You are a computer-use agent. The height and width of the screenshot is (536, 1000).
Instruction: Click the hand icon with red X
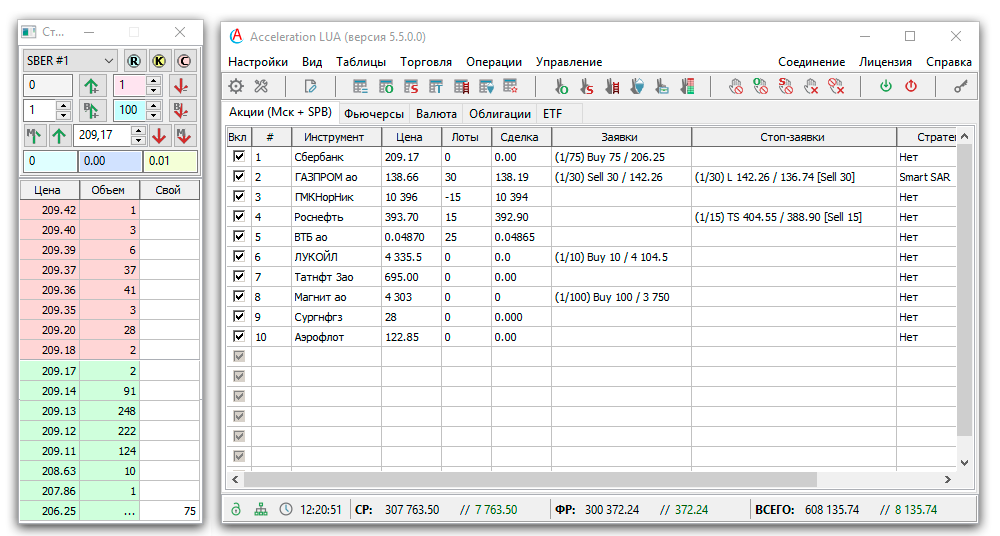point(811,86)
